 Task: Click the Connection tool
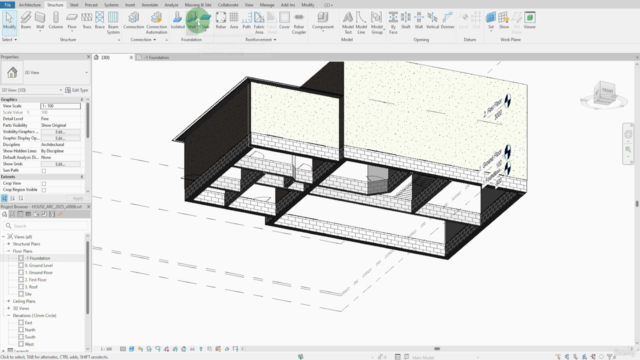click(x=133, y=20)
